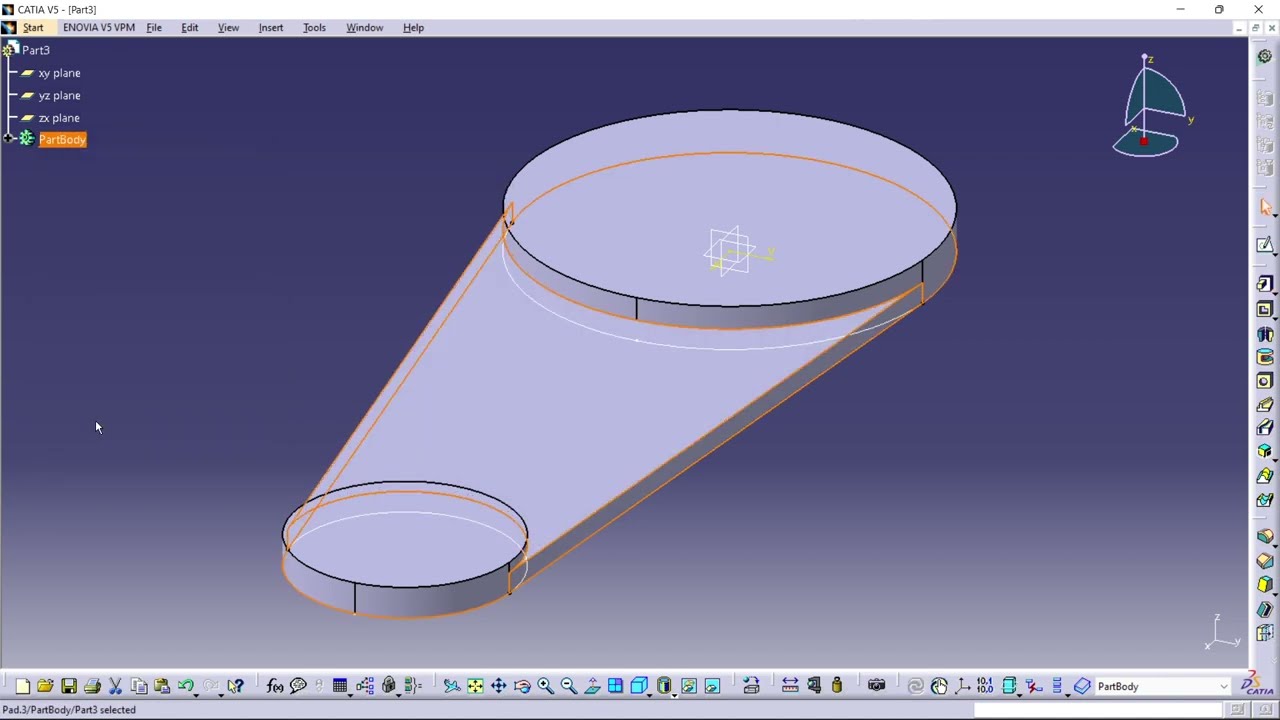Undo the last action

coord(185,686)
